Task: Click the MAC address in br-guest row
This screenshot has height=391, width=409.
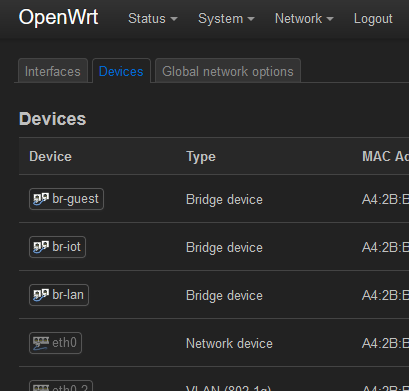Action: click(385, 200)
